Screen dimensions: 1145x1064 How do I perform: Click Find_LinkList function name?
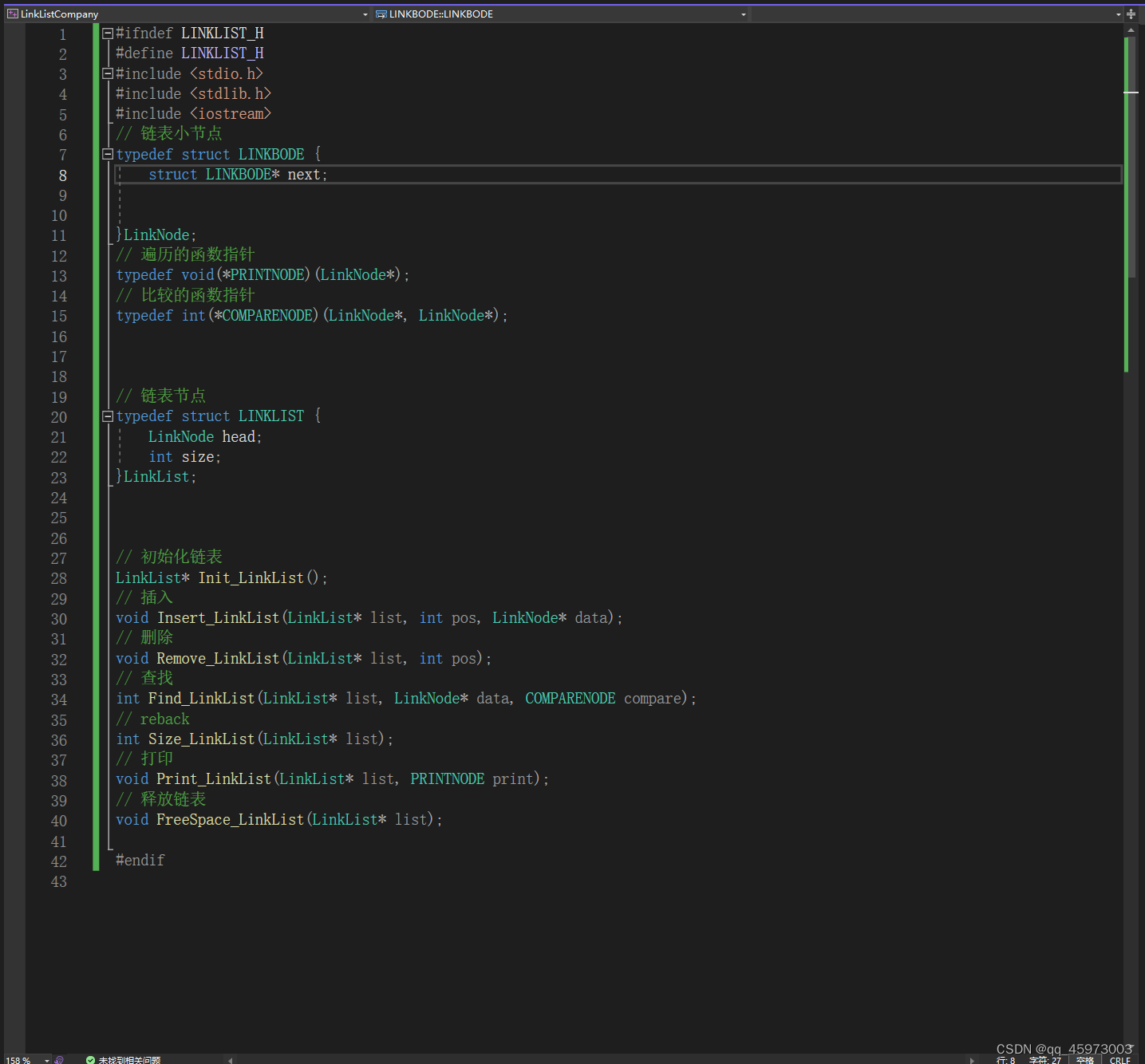point(202,698)
